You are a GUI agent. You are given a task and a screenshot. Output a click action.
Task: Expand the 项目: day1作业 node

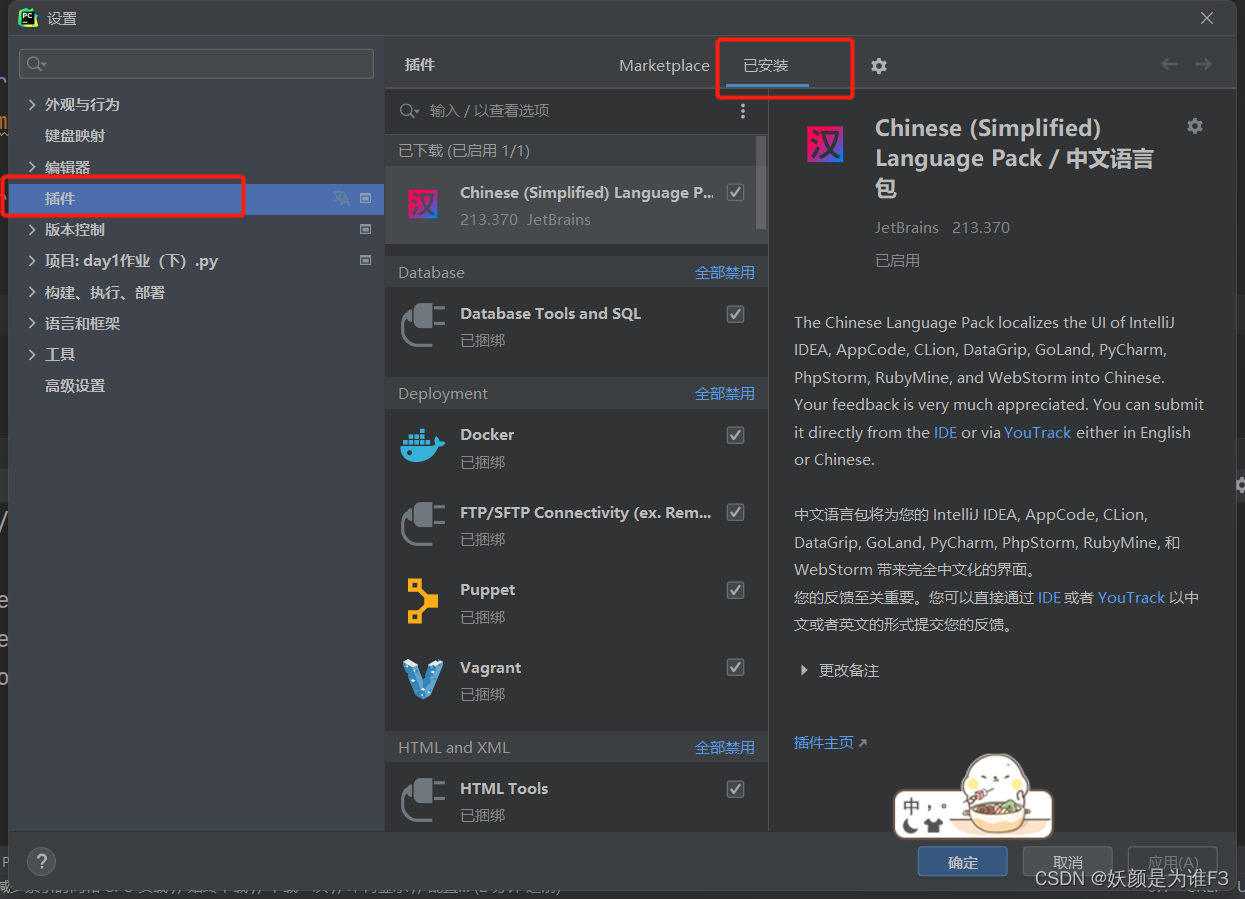point(32,260)
